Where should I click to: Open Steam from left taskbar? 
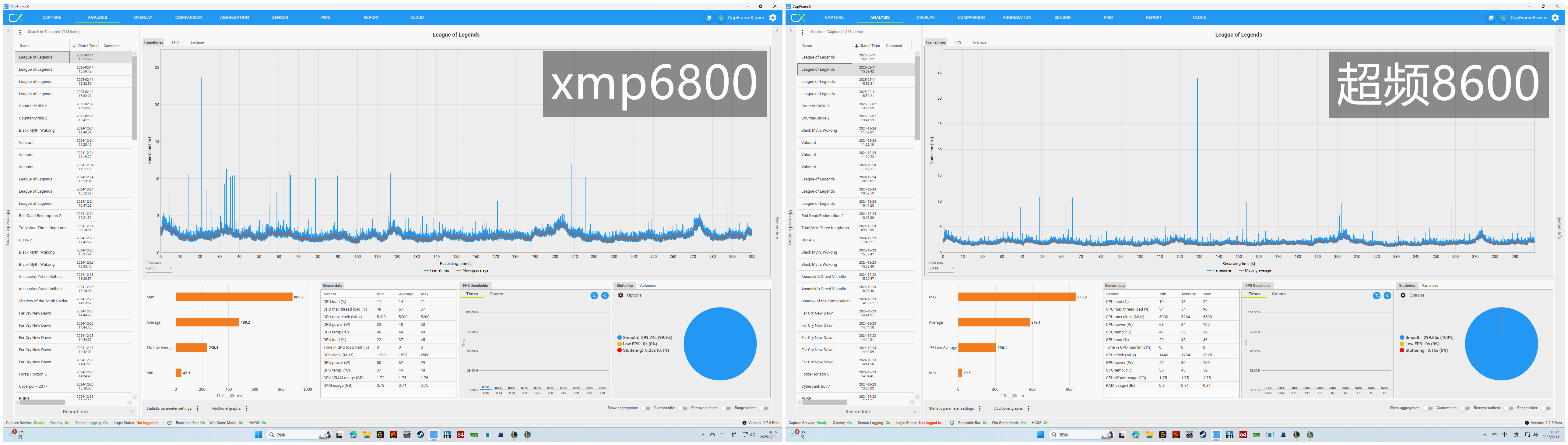pyautogui.click(x=420, y=435)
